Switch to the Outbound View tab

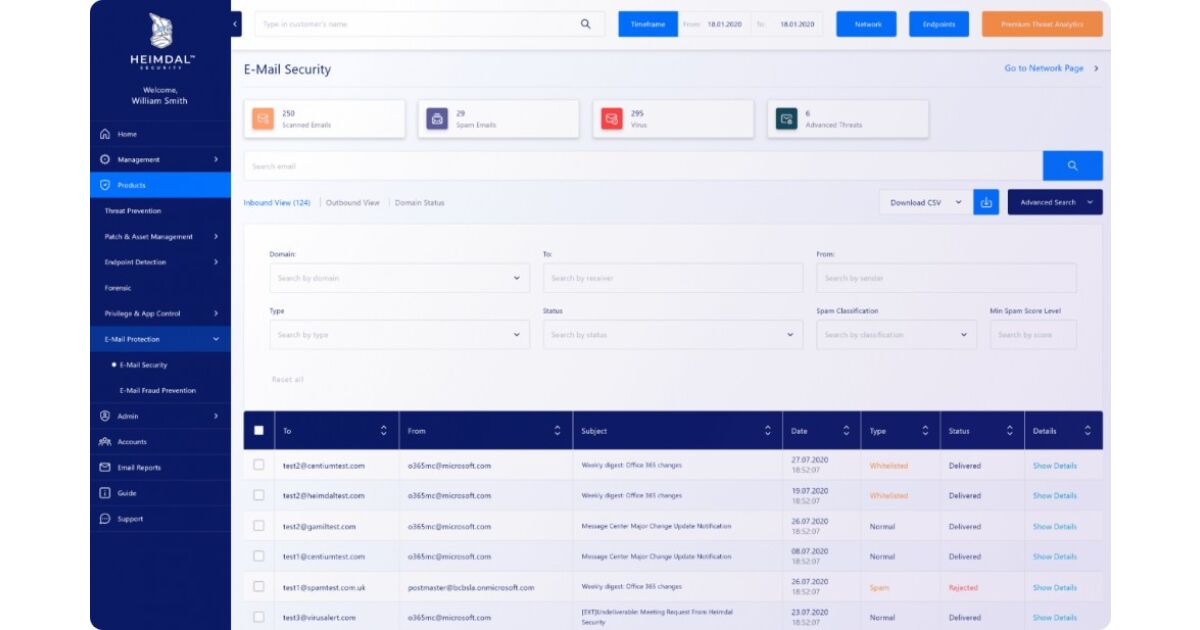pyautogui.click(x=352, y=203)
